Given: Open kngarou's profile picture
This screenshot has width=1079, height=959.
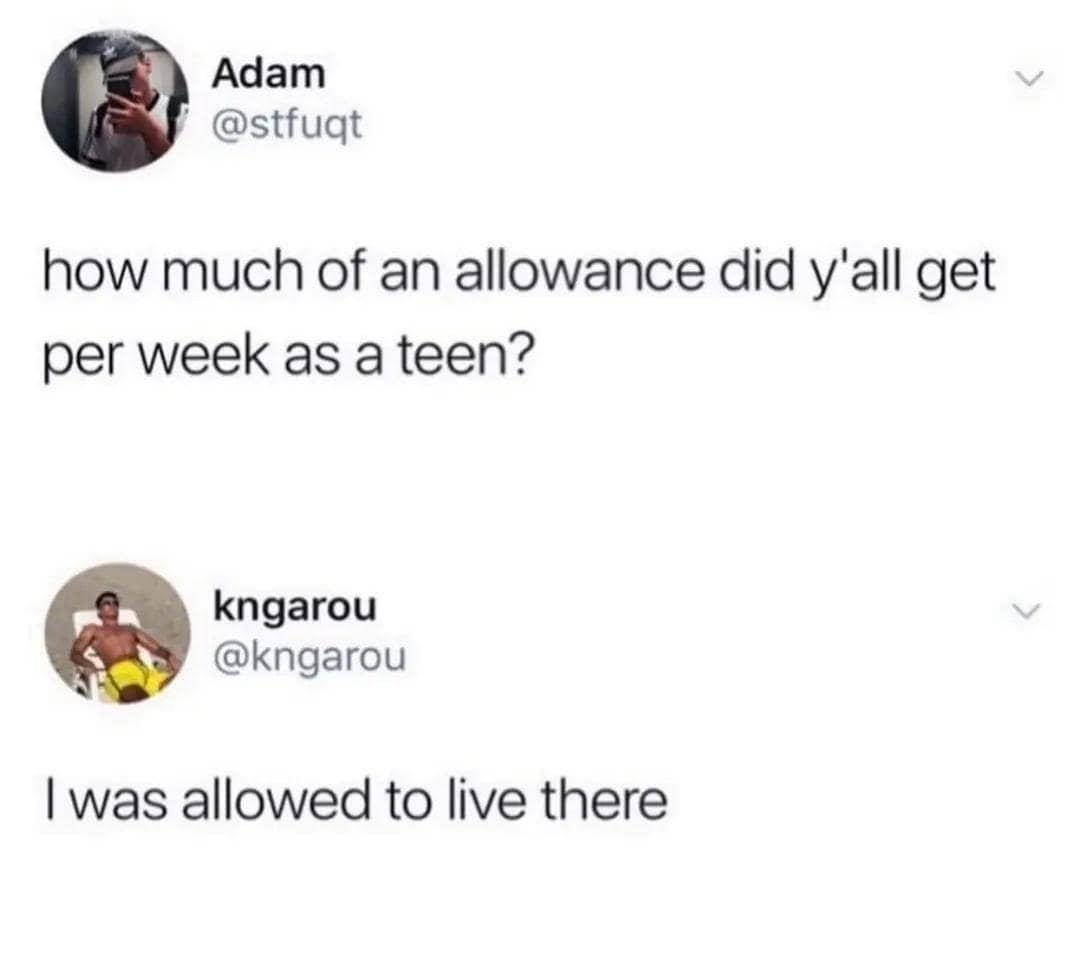Looking at the screenshot, I should (x=117, y=634).
